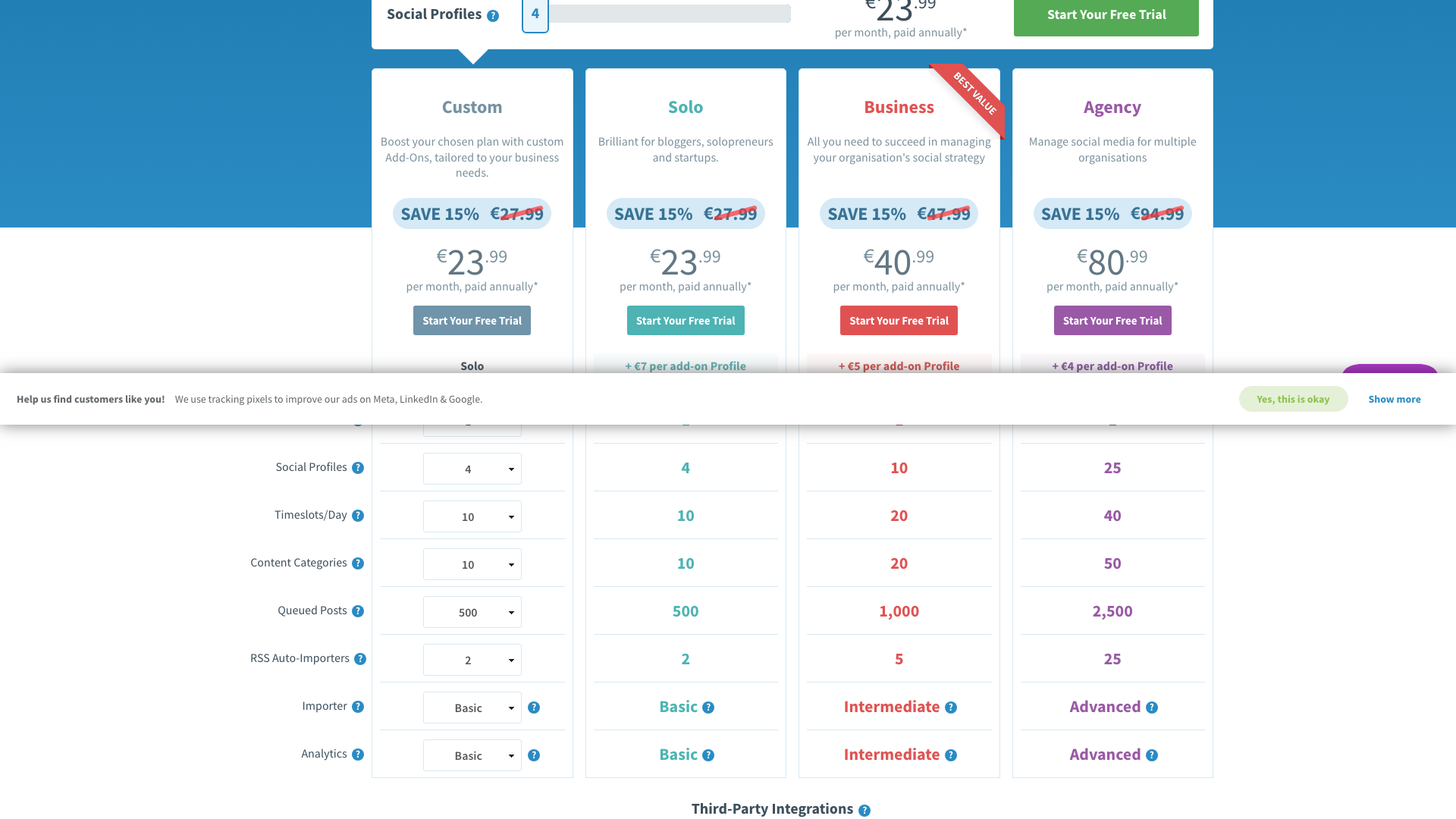Adjust the Social Profiles slider at the top
Screen dimensions: 1456x819
pyautogui.click(x=667, y=13)
